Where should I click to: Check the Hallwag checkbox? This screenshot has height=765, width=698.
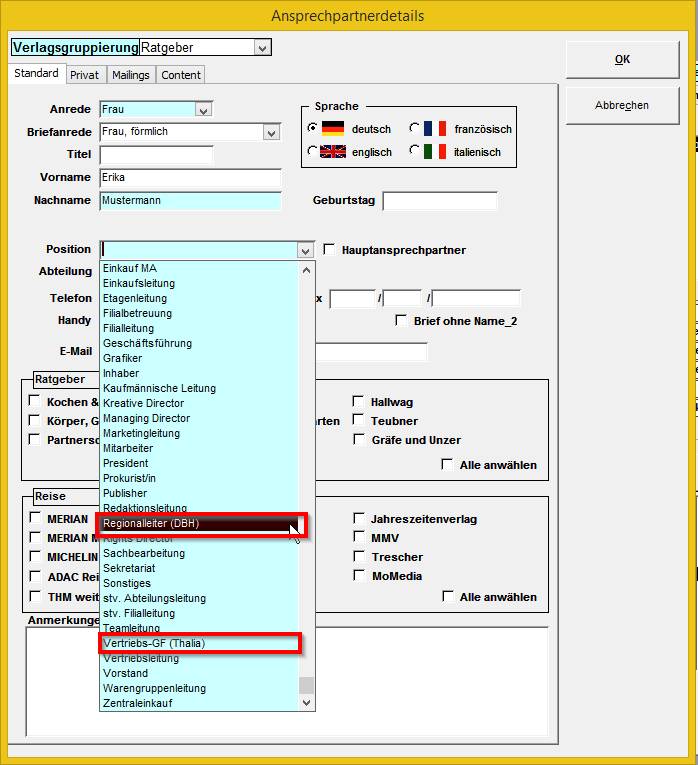359,402
